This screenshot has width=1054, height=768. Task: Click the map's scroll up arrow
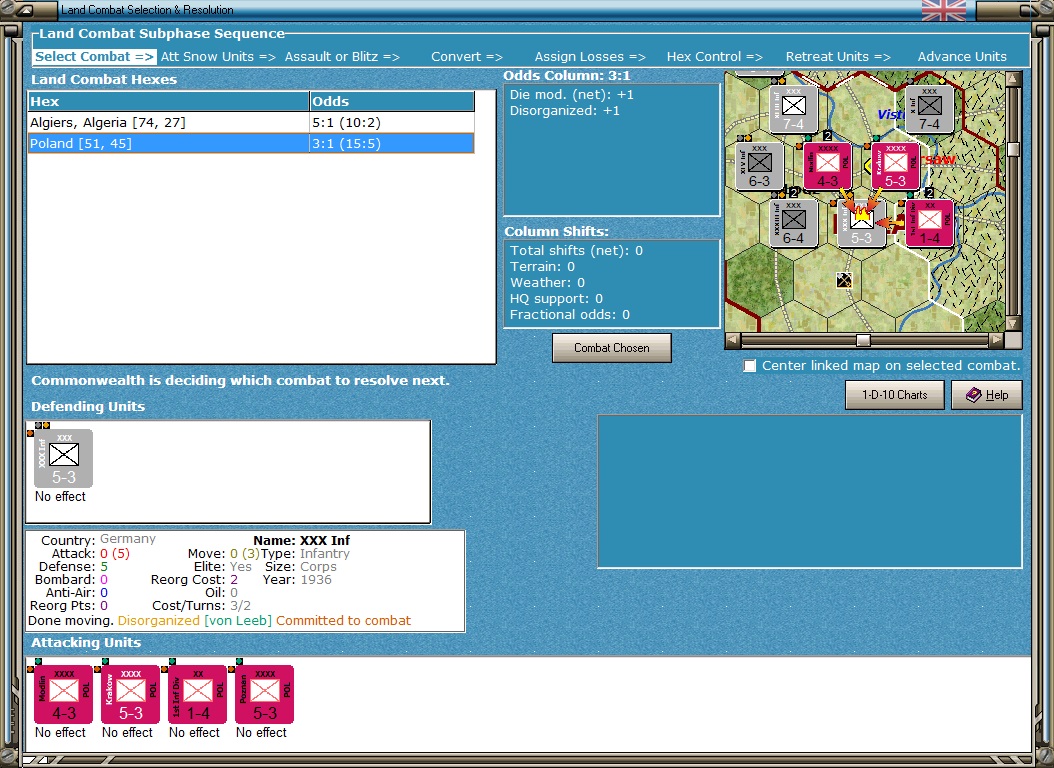point(1013,79)
